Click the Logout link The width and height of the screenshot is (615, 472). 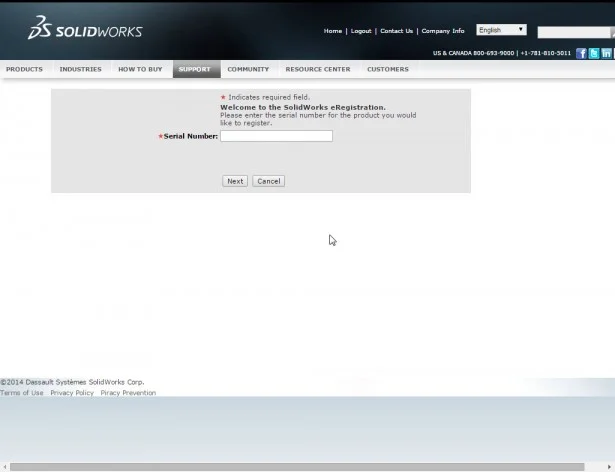coord(360,31)
